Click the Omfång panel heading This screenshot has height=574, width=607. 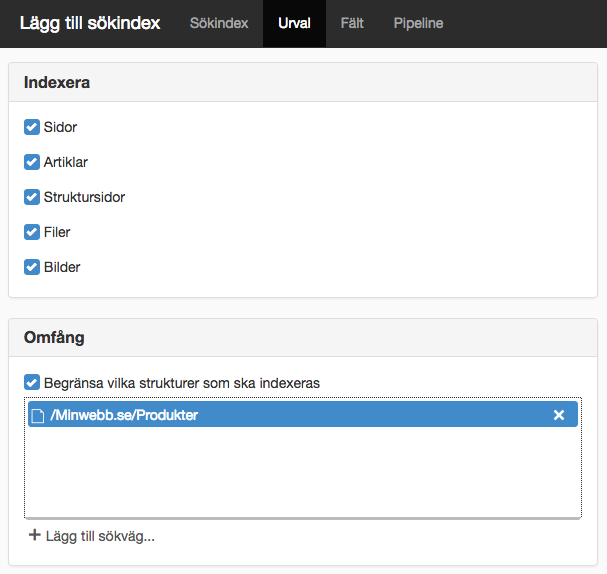[54, 337]
